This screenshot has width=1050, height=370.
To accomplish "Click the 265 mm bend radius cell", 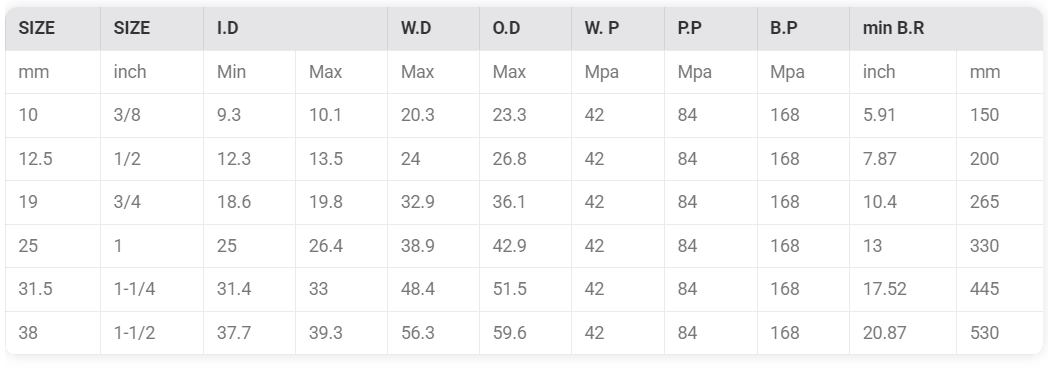I will tap(1000, 202).
